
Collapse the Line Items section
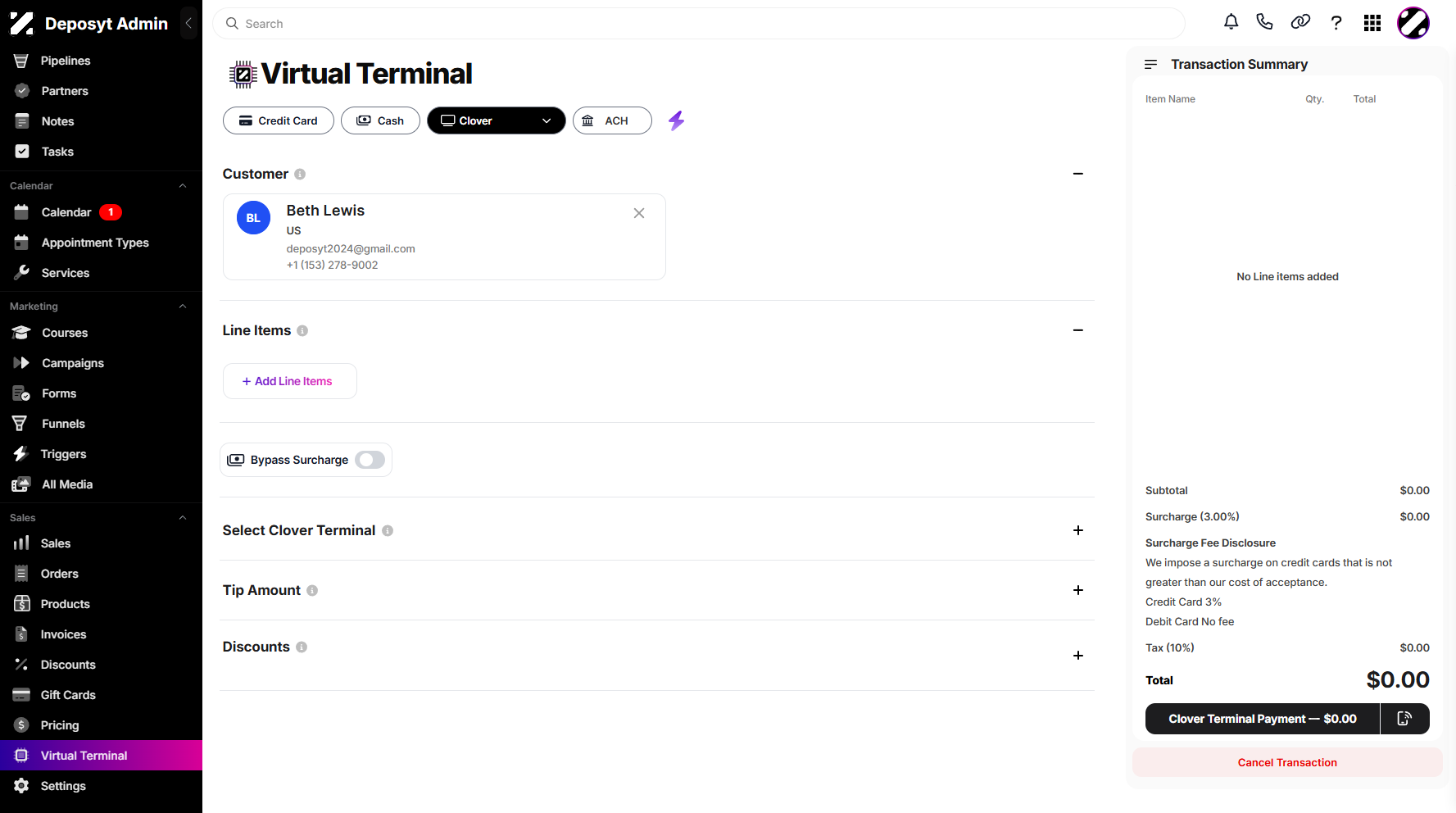click(1078, 330)
